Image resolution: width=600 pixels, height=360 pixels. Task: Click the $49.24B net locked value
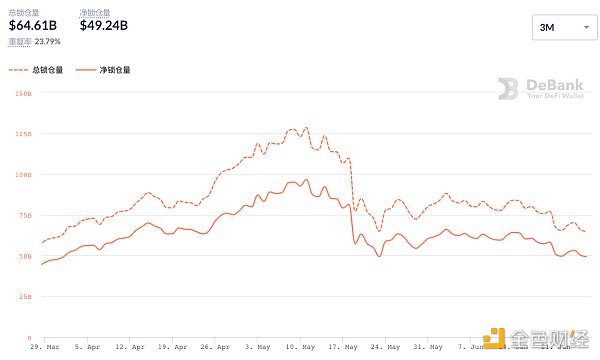pyautogui.click(x=104, y=26)
